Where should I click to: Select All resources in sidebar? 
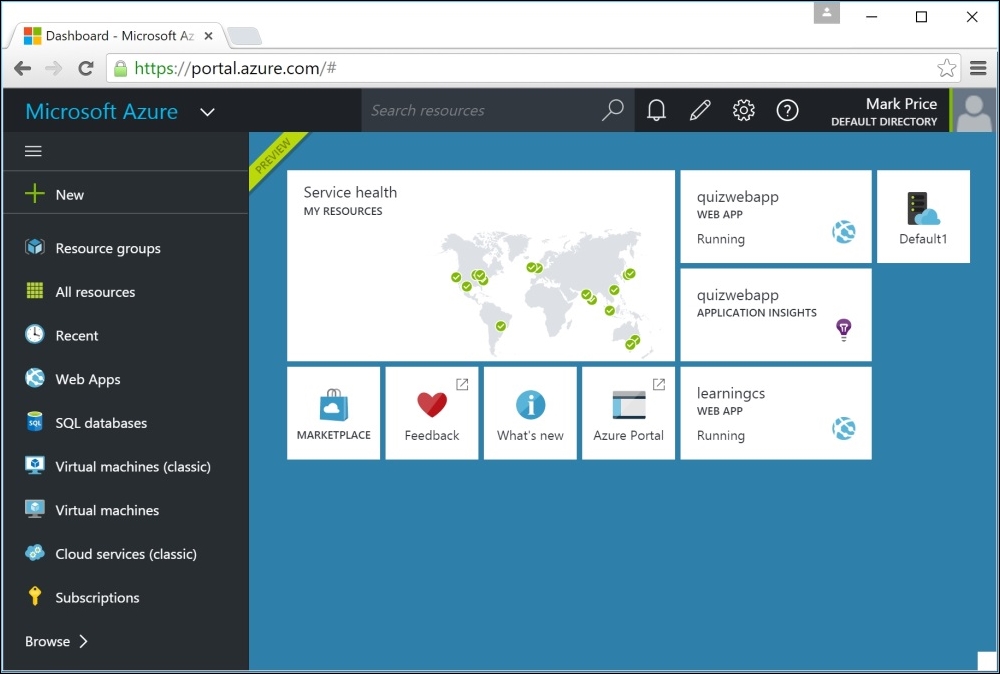tap(125, 291)
